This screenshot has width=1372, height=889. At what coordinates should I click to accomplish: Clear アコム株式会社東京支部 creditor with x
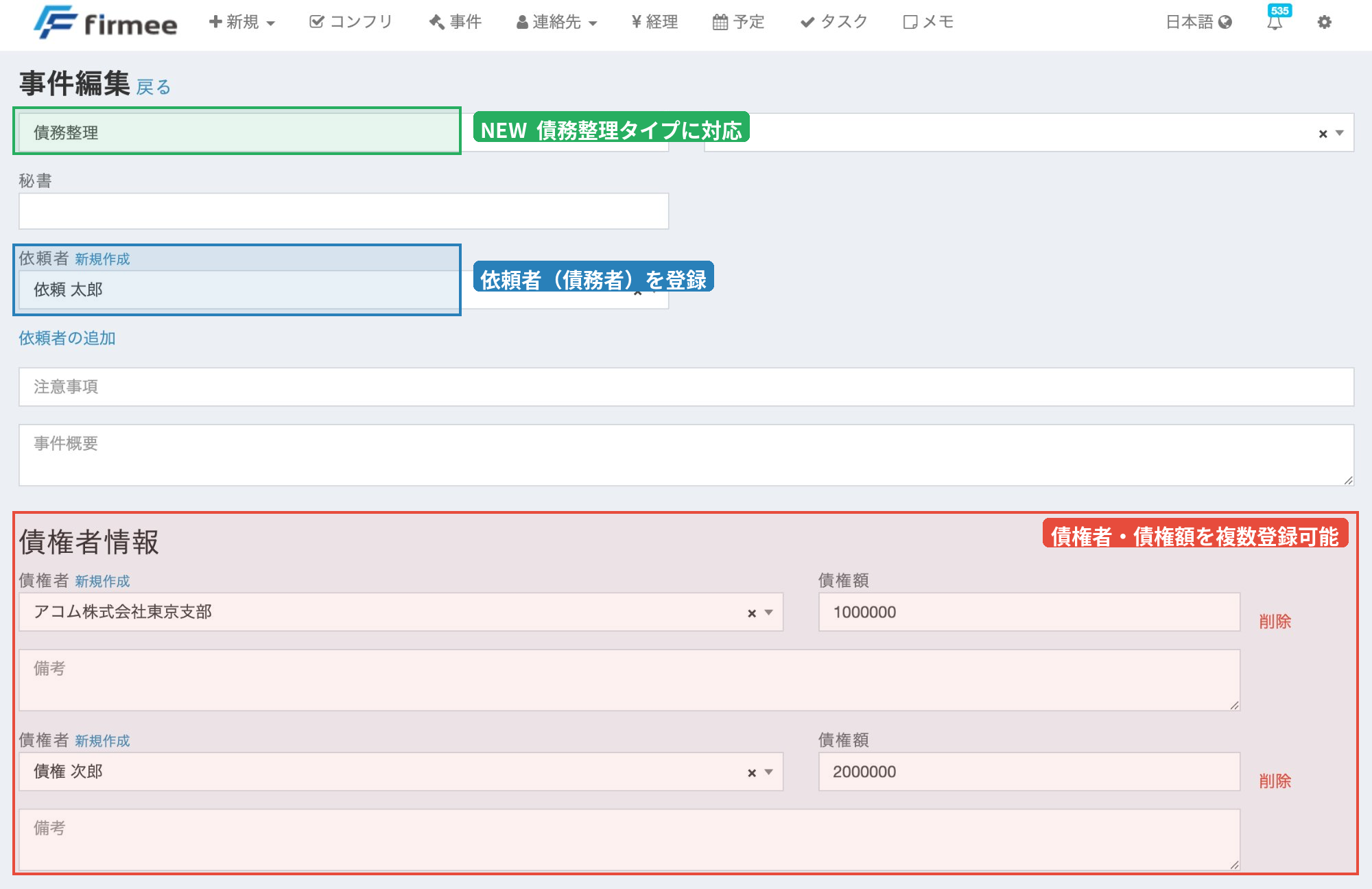click(x=752, y=613)
